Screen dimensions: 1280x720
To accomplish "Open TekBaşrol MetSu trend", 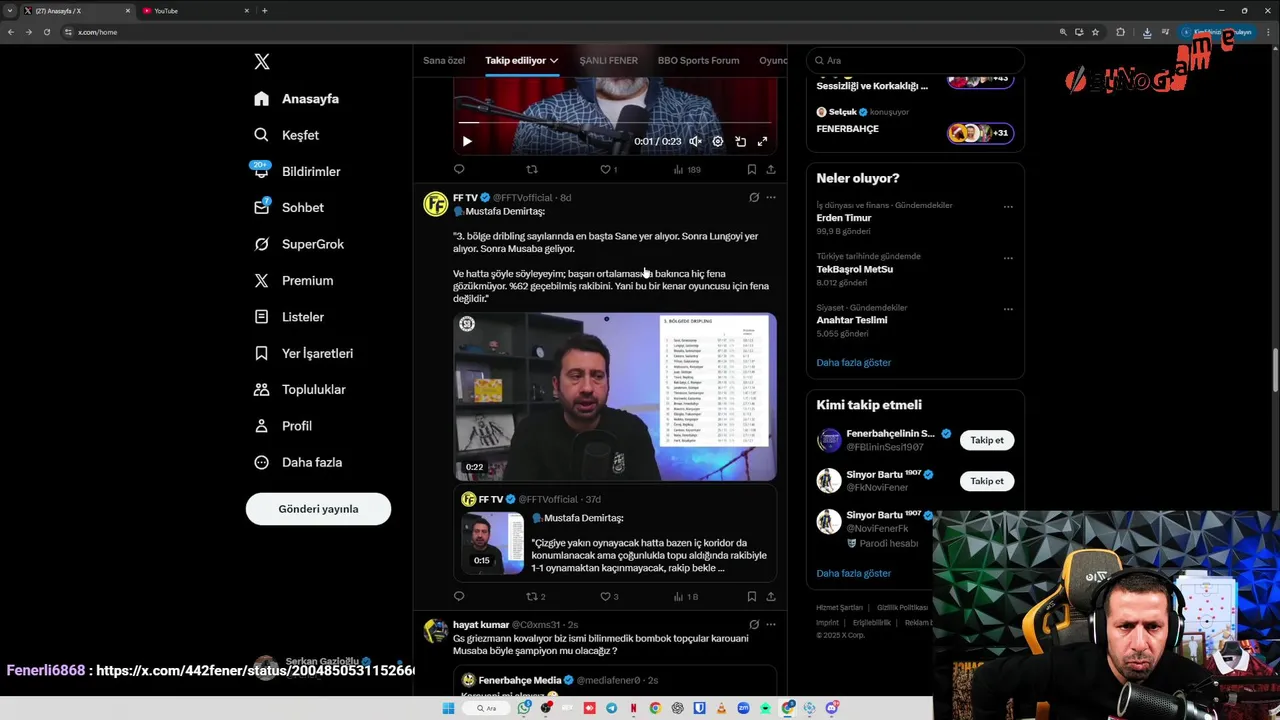I will coord(855,269).
